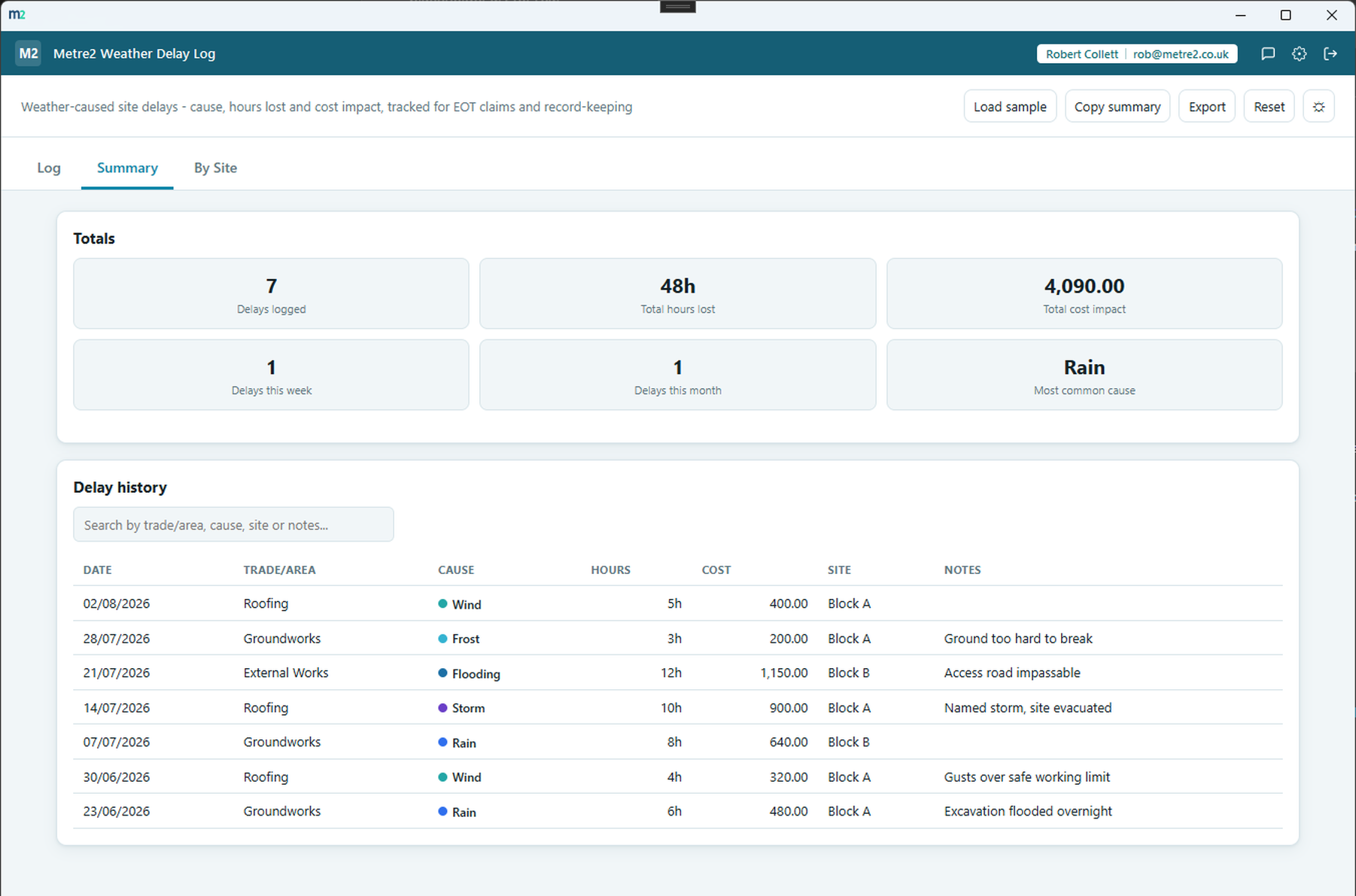Image resolution: width=1356 pixels, height=896 pixels.
Task: Click the 900.00 cost value
Action: (789, 707)
